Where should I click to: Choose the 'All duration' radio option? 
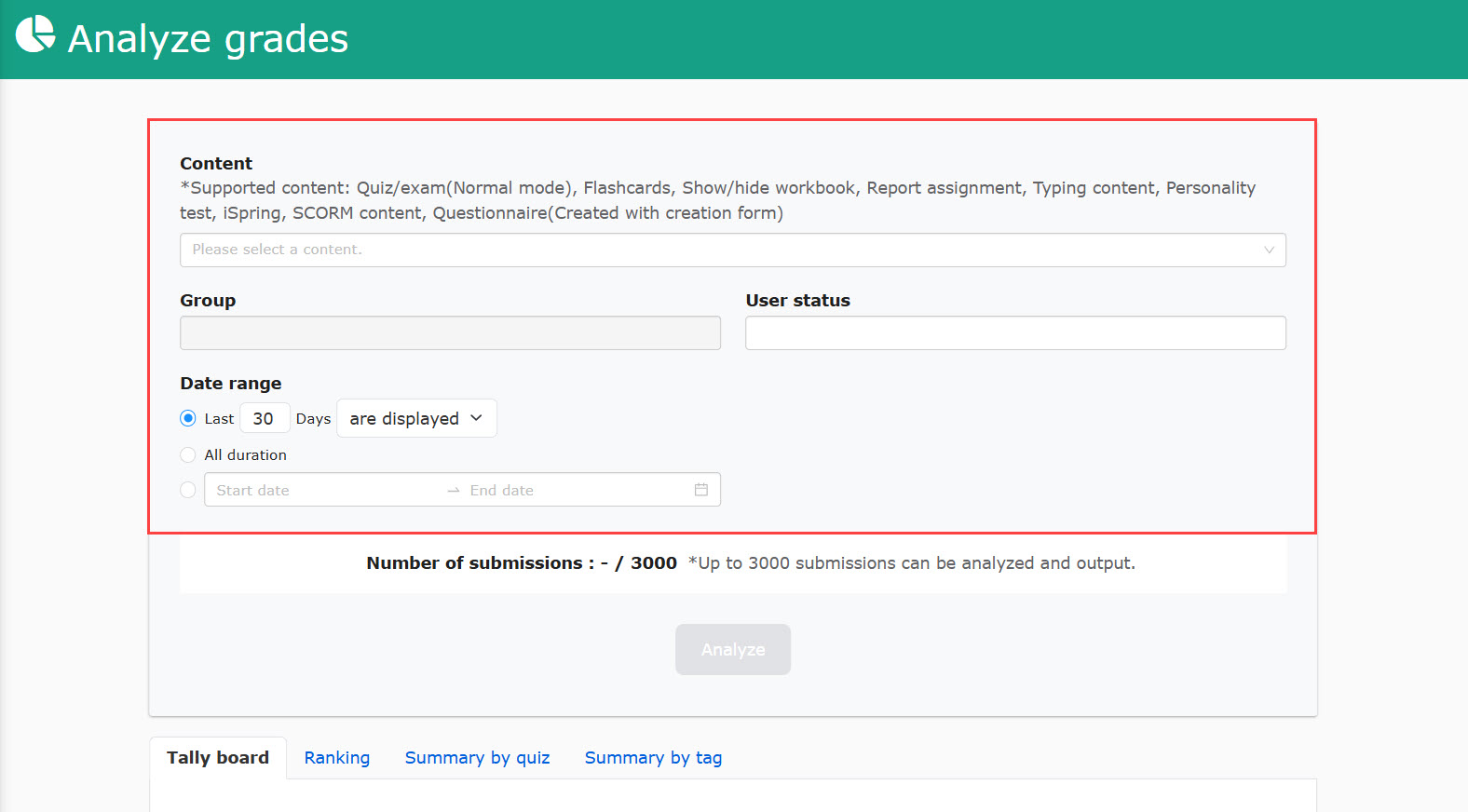(188, 455)
